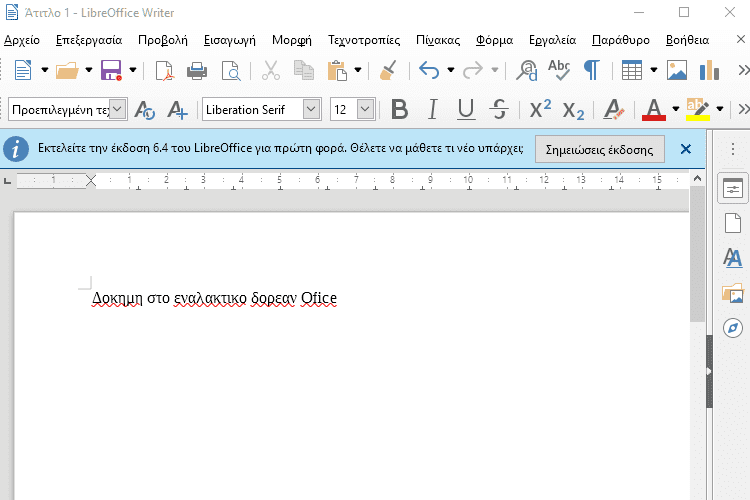Open Find and Replace icon

click(x=527, y=70)
